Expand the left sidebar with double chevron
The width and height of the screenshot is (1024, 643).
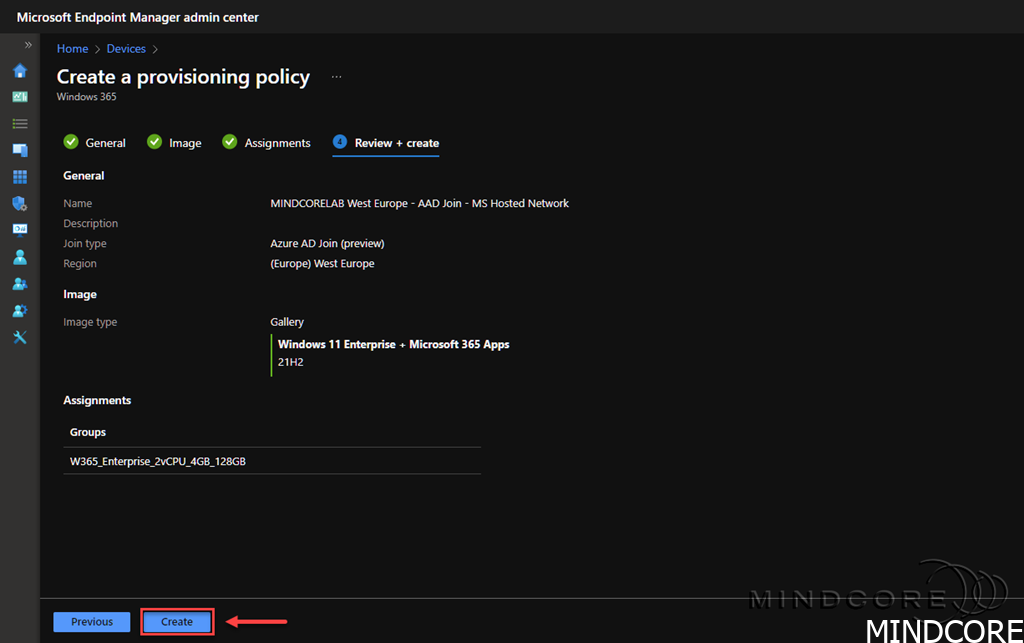tap(28, 46)
